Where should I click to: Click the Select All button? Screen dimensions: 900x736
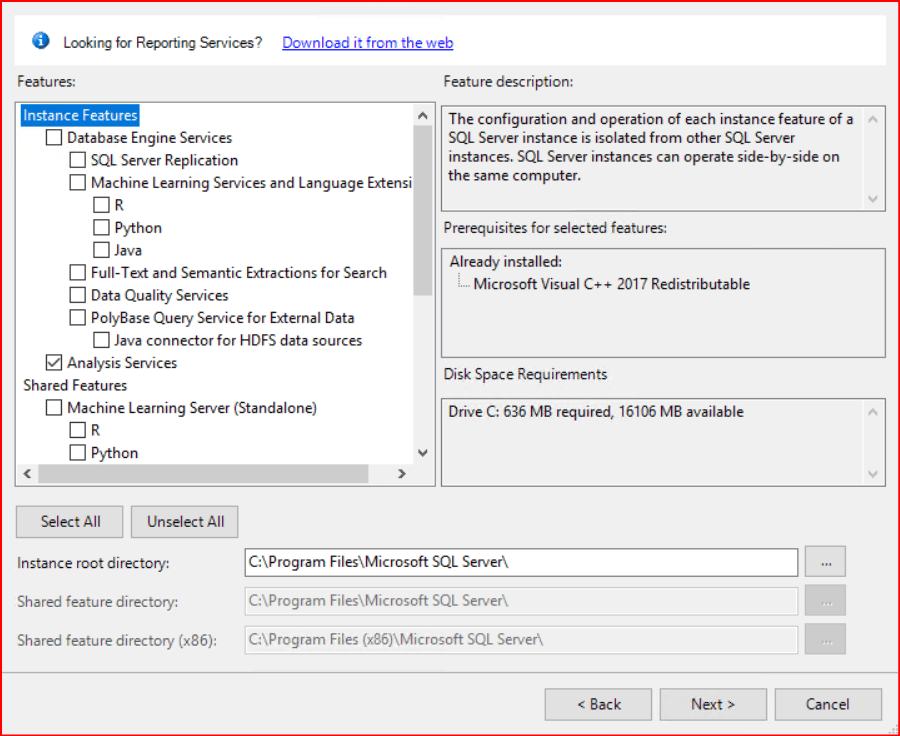point(70,521)
